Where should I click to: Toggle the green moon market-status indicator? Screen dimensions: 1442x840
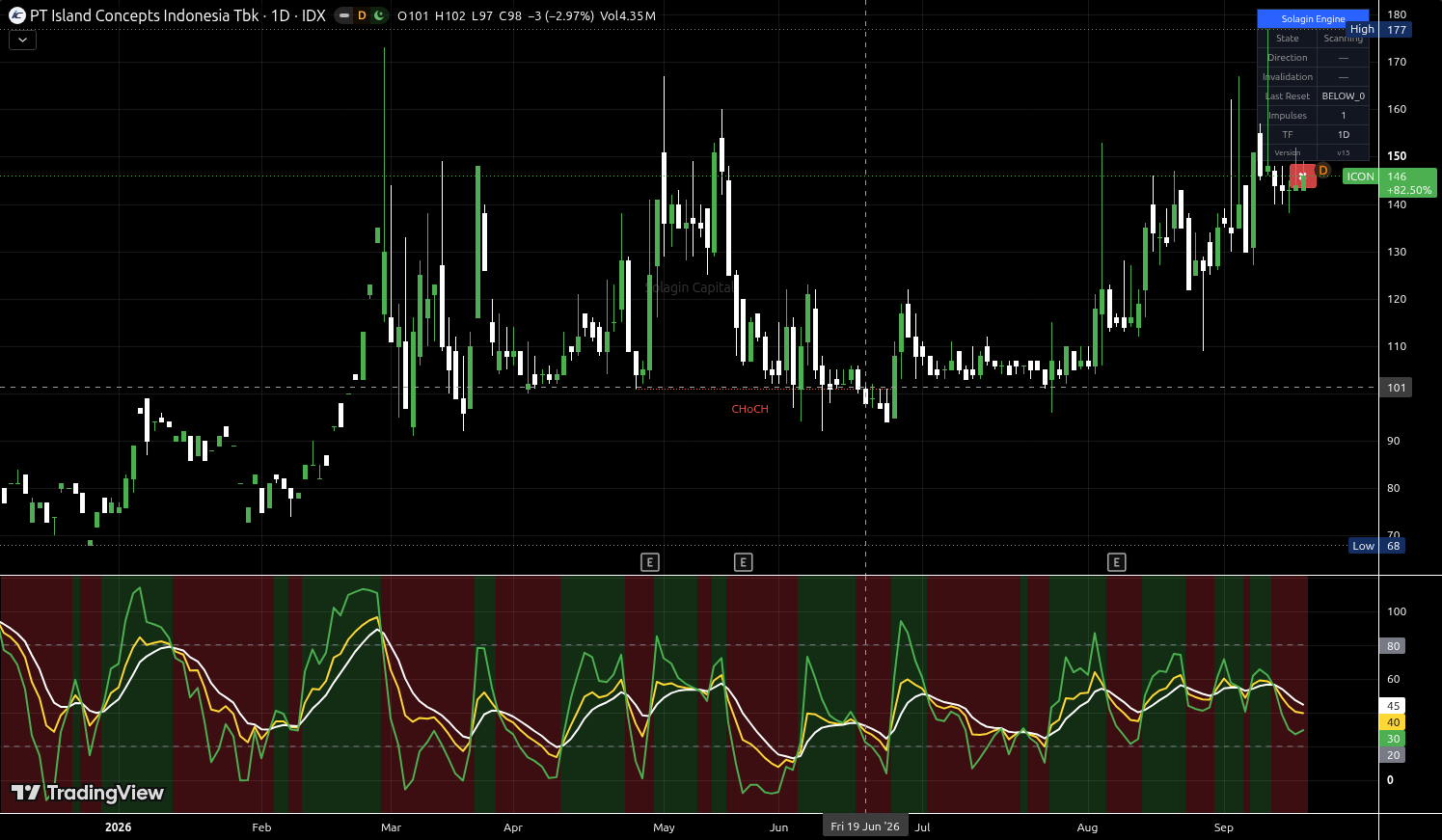379,15
